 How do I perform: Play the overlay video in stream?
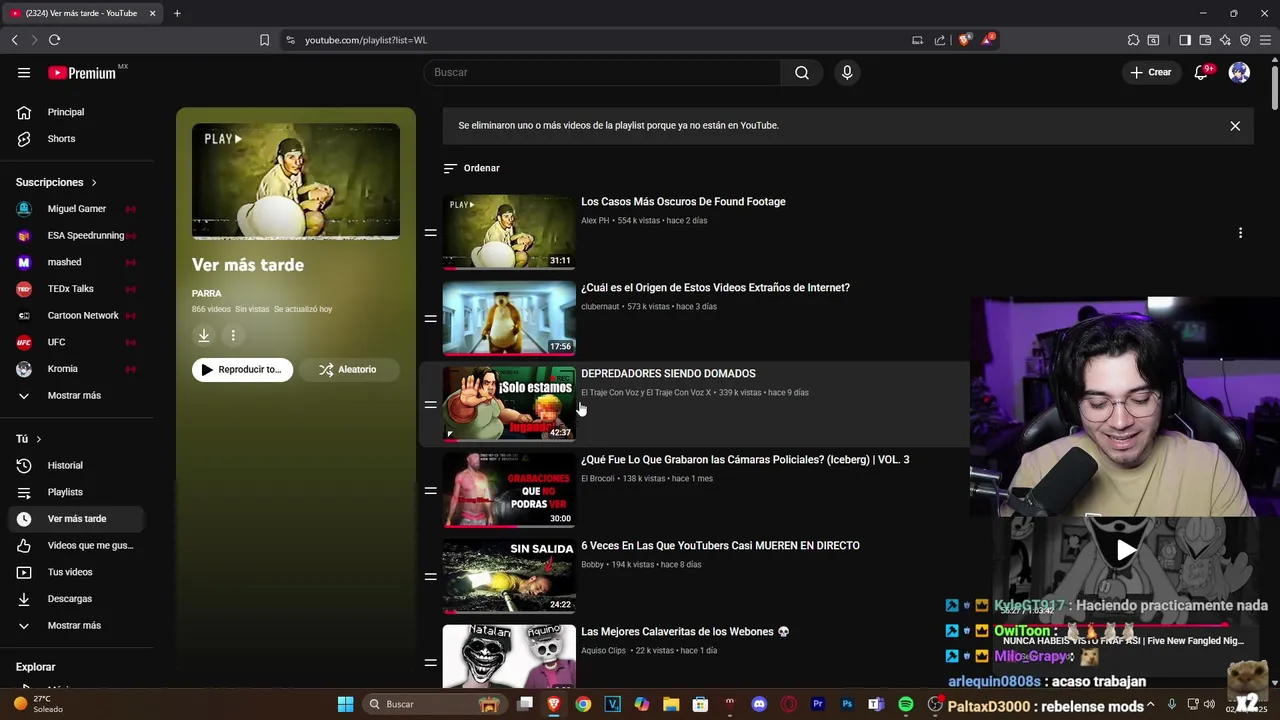click(1126, 550)
